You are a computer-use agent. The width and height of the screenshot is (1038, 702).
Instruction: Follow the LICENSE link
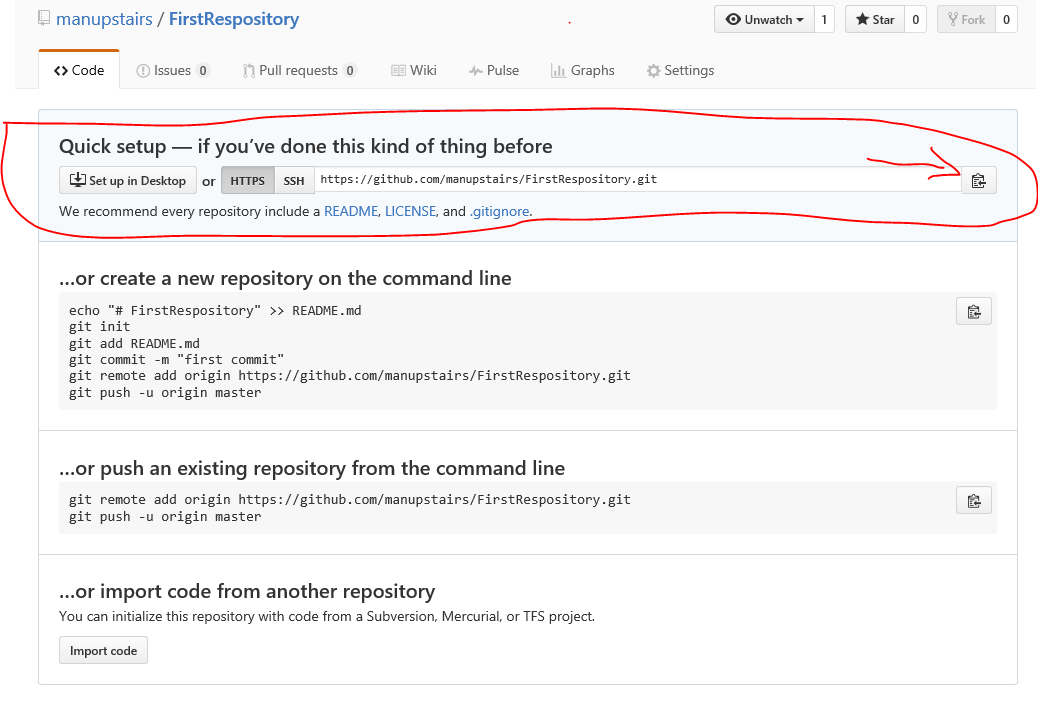(x=410, y=211)
